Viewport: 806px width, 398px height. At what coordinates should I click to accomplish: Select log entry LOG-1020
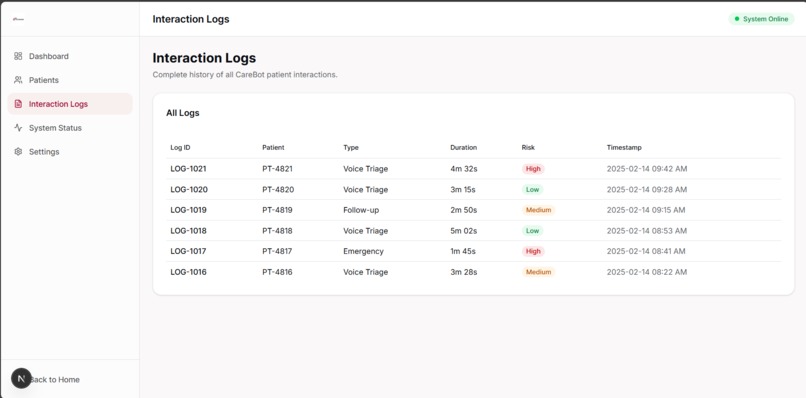(189, 189)
